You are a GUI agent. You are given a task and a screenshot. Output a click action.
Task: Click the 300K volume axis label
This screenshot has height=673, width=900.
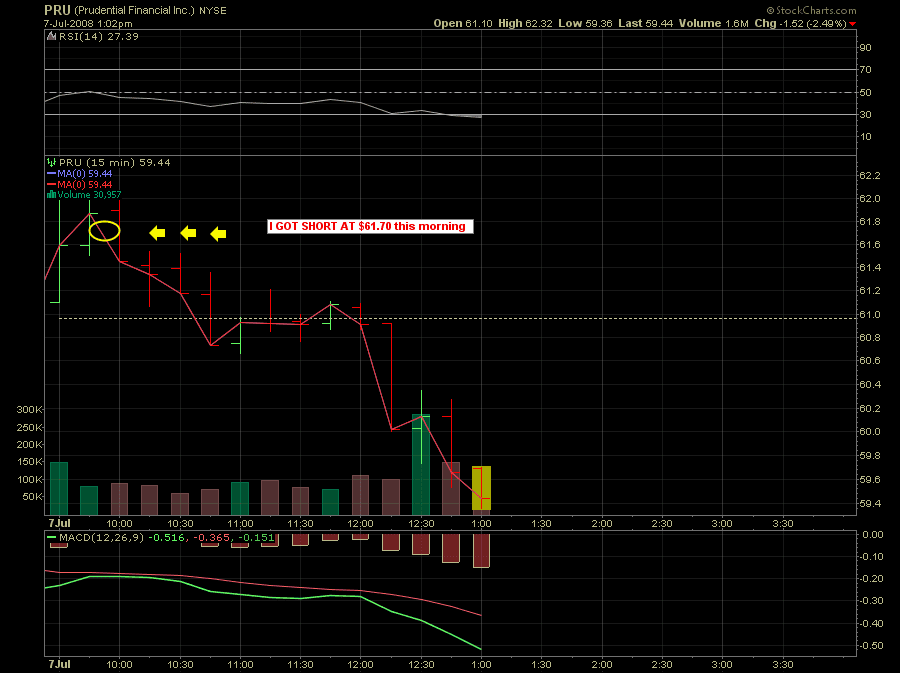pos(29,410)
